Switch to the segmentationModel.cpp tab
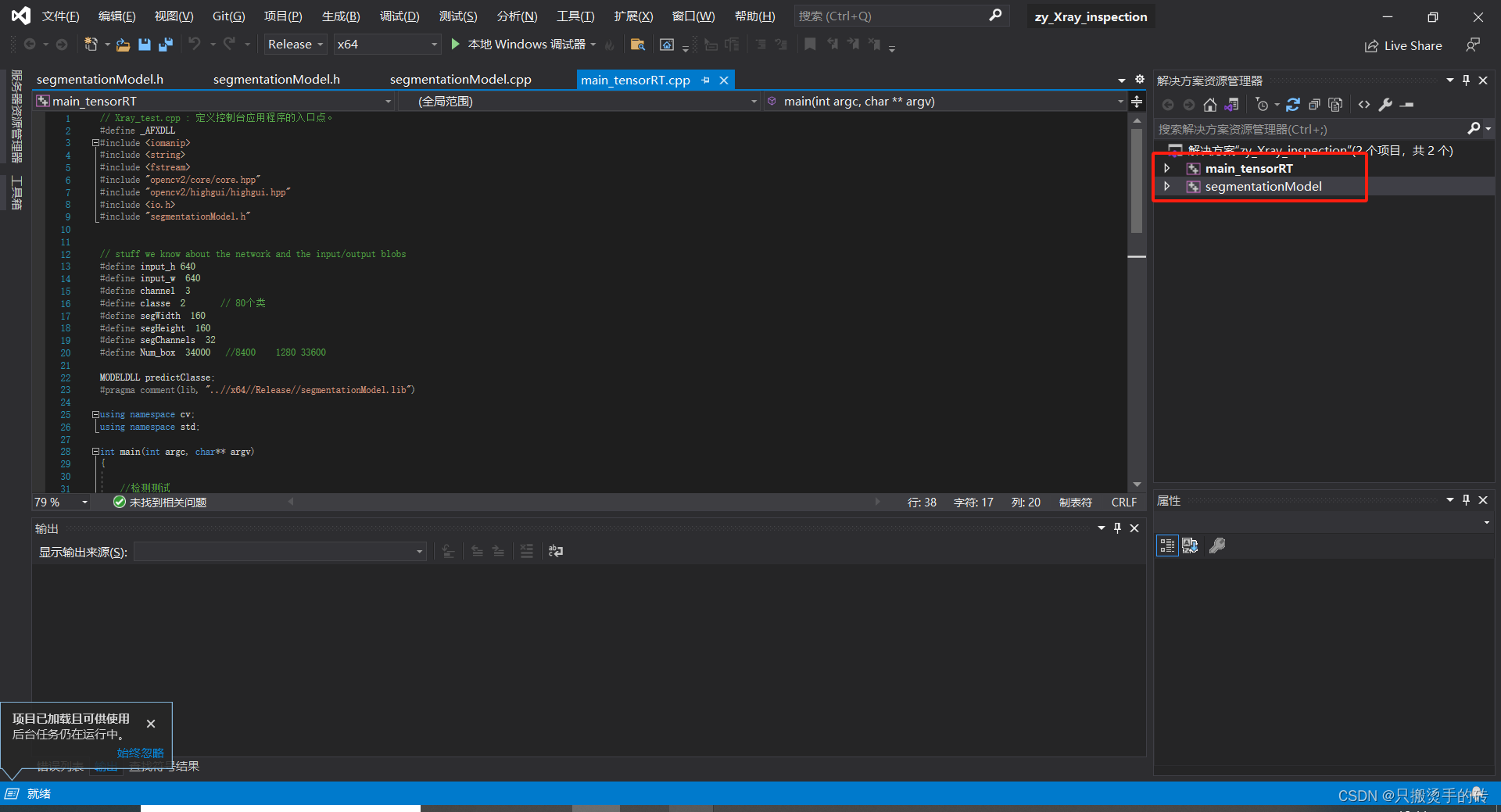 (x=460, y=80)
